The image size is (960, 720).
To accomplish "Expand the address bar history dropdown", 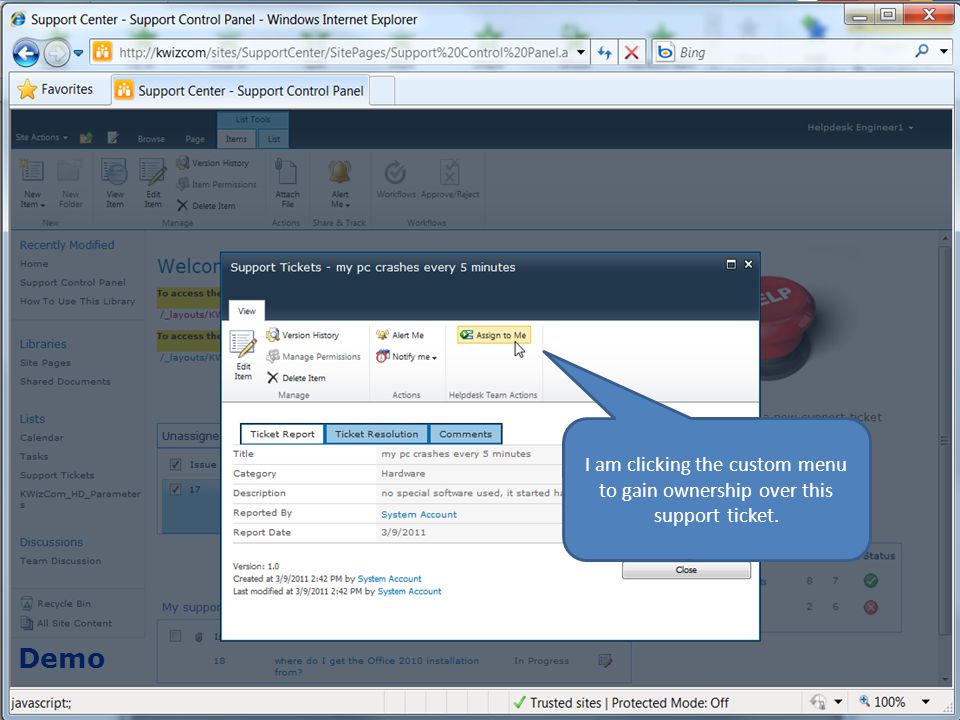I will [x=580, y=53].
